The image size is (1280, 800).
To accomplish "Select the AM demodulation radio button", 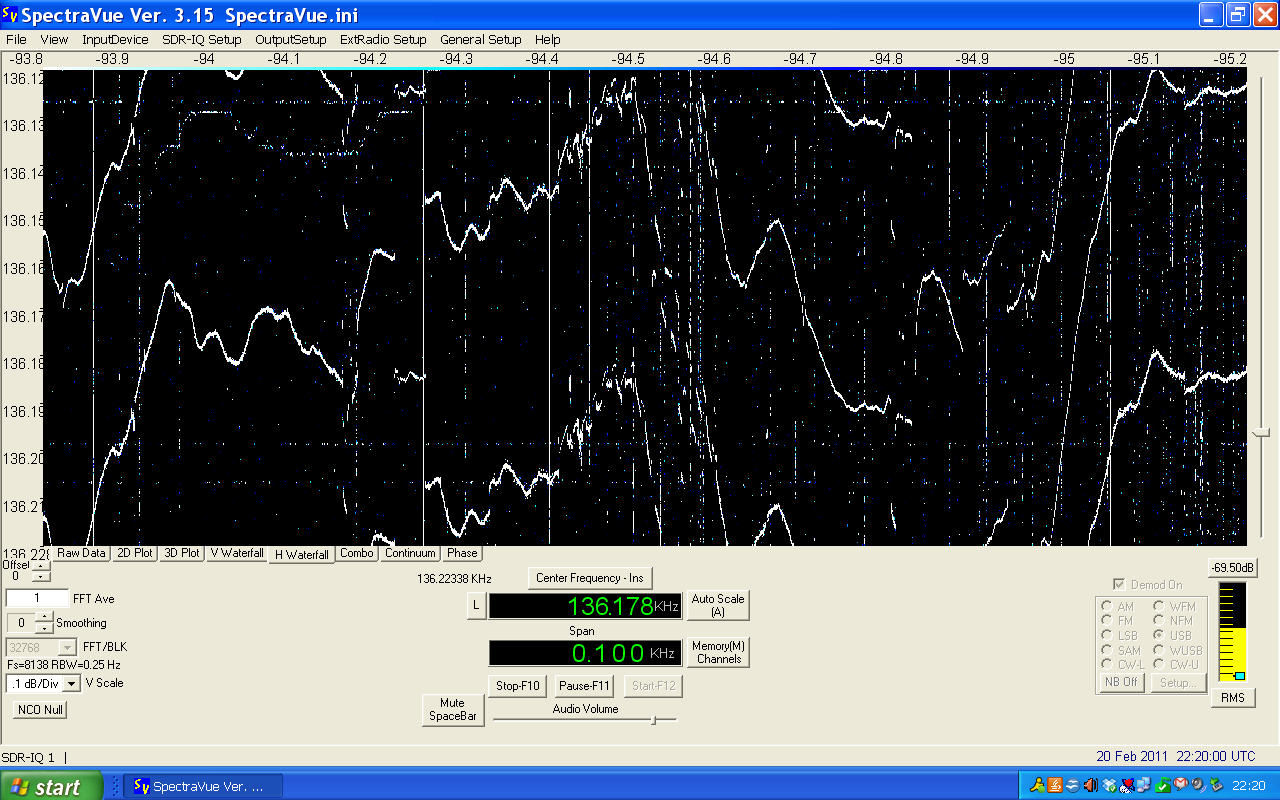I will click(1106, 606).
